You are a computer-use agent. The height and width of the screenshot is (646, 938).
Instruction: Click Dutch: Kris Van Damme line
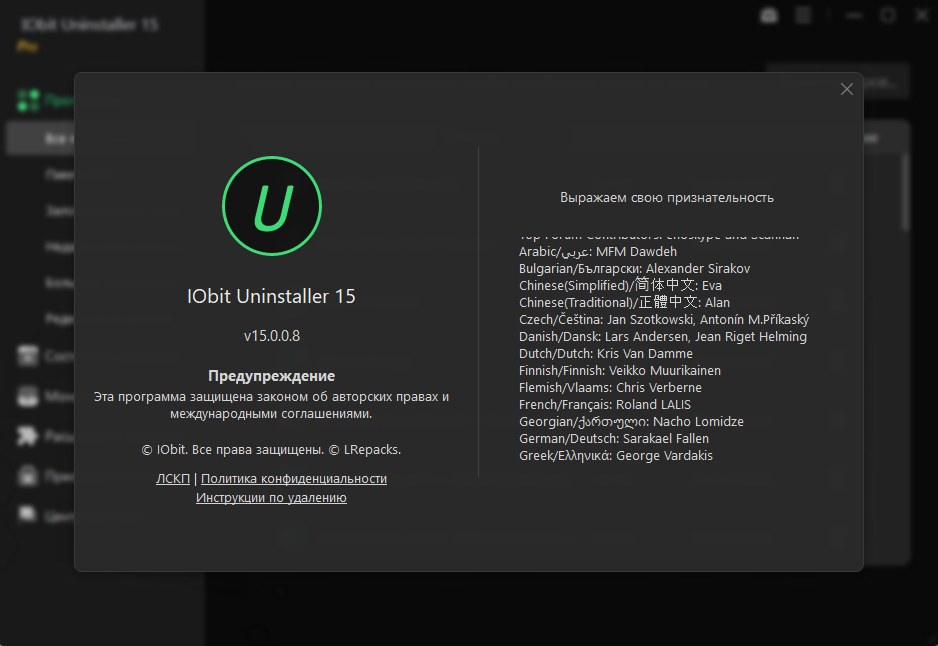(x=605, y=354)
